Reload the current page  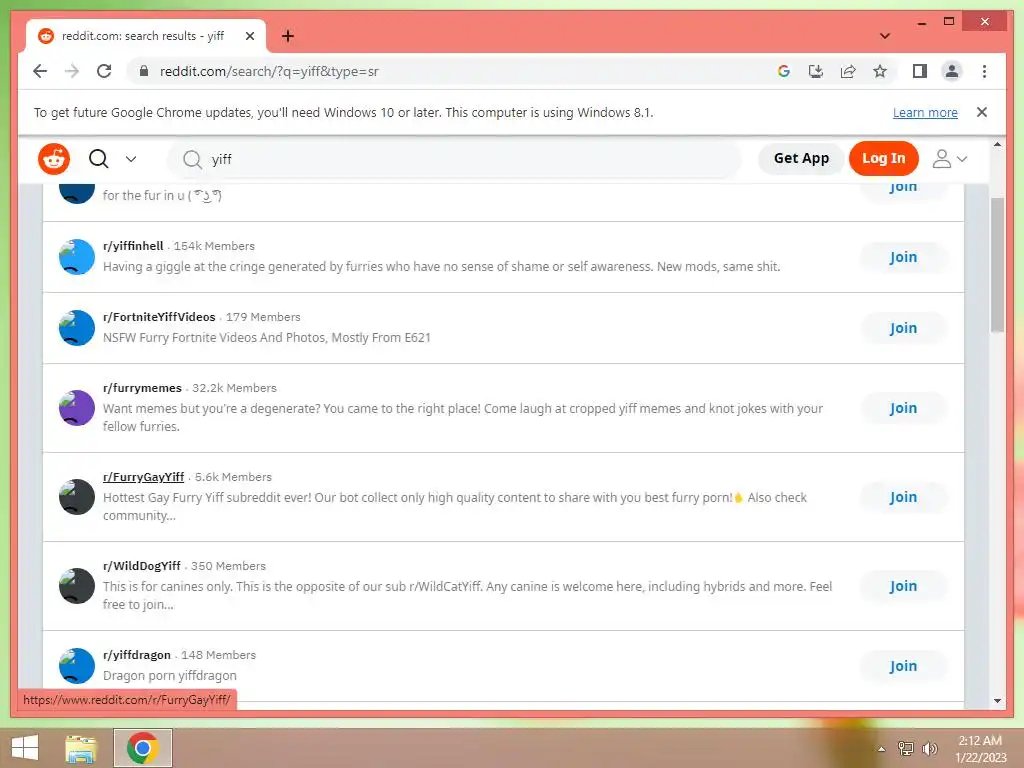[x=104, y=71]
